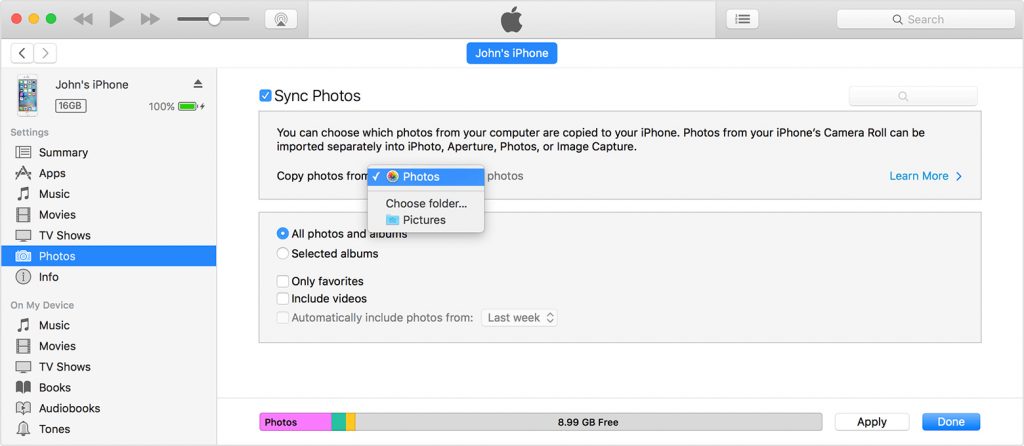
Task: Eject John's iPhone using eject icon
Action: pyautogui.click(x=198, y=84)
